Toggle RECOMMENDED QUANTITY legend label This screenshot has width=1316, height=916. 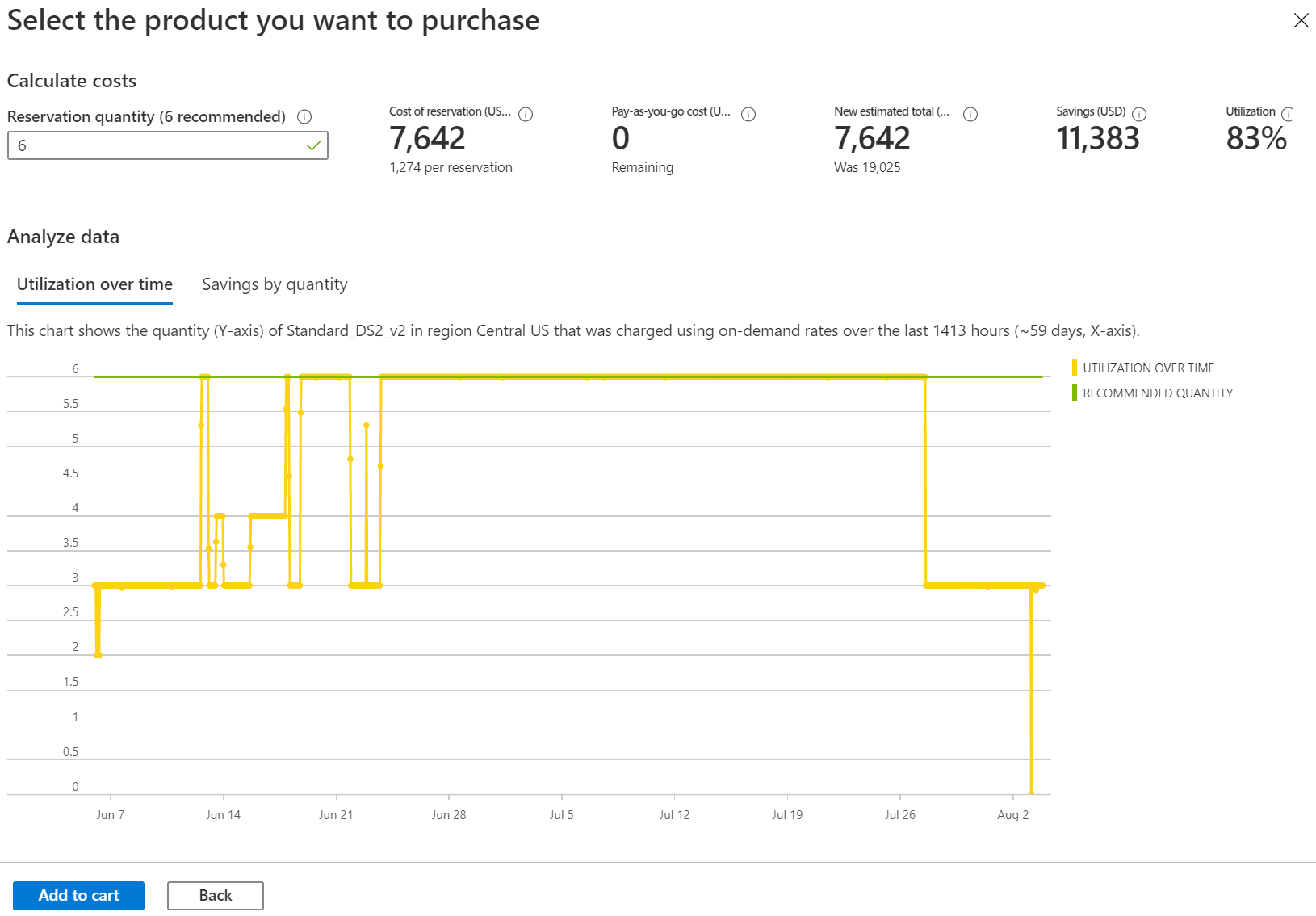1158,393
